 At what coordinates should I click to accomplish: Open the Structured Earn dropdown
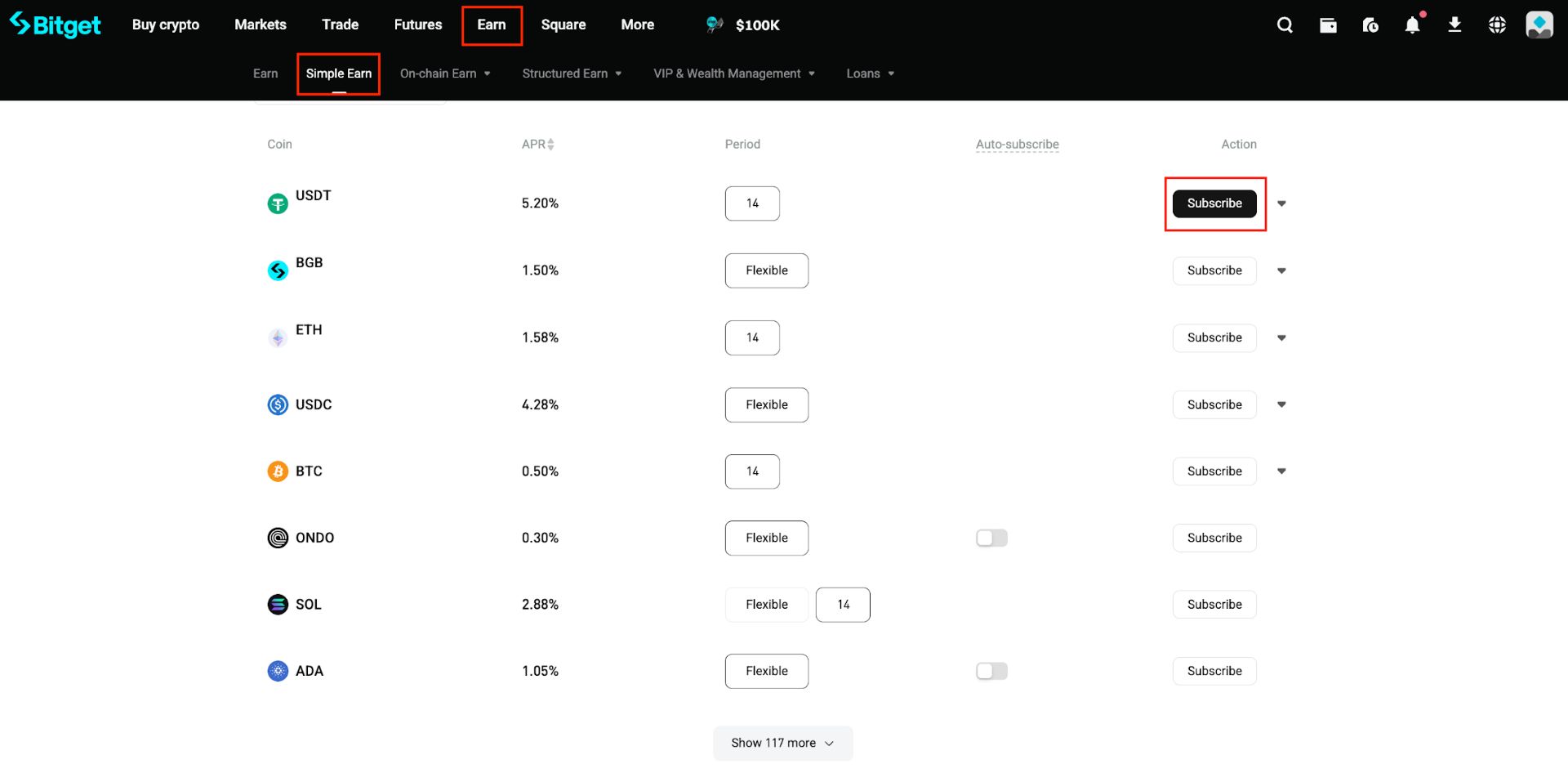point(572,74)
